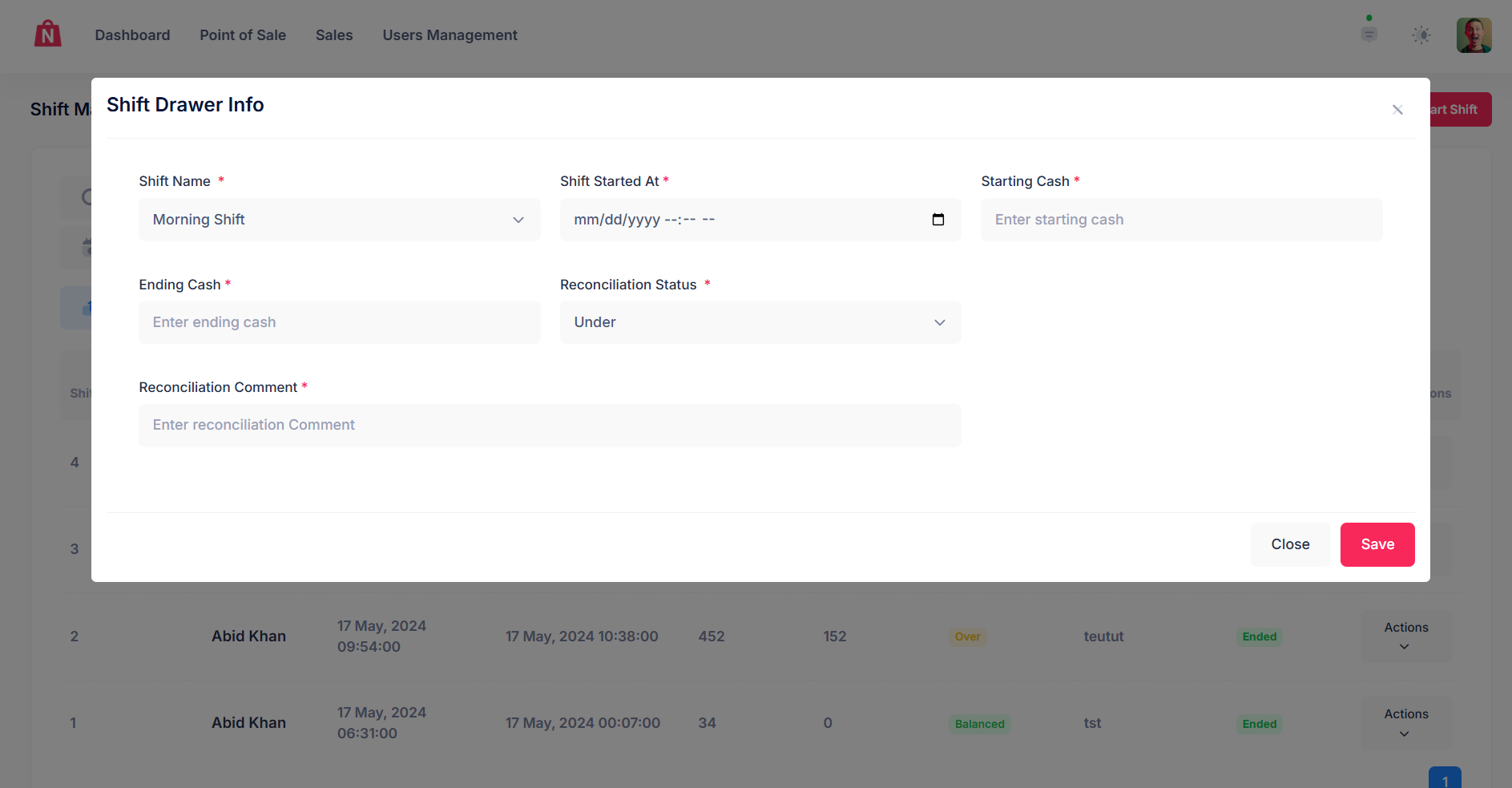The image size is (1512, 788).
Task: Toggle the light/dark theme sun icon
Action: point(1422,34)
